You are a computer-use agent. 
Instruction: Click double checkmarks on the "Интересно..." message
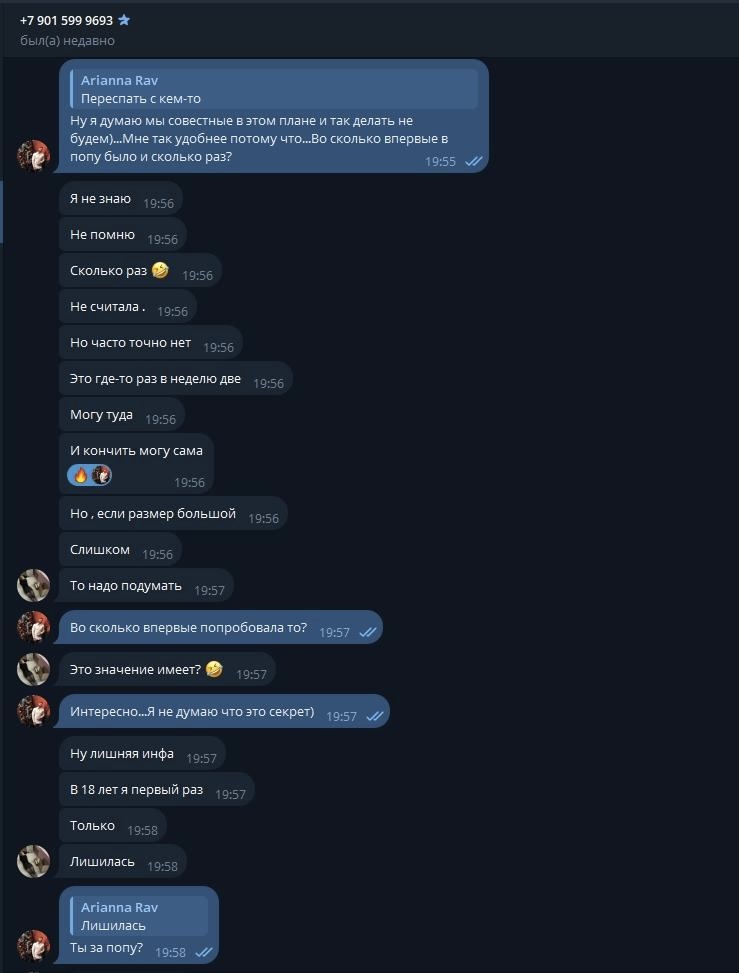pos(374,716)
